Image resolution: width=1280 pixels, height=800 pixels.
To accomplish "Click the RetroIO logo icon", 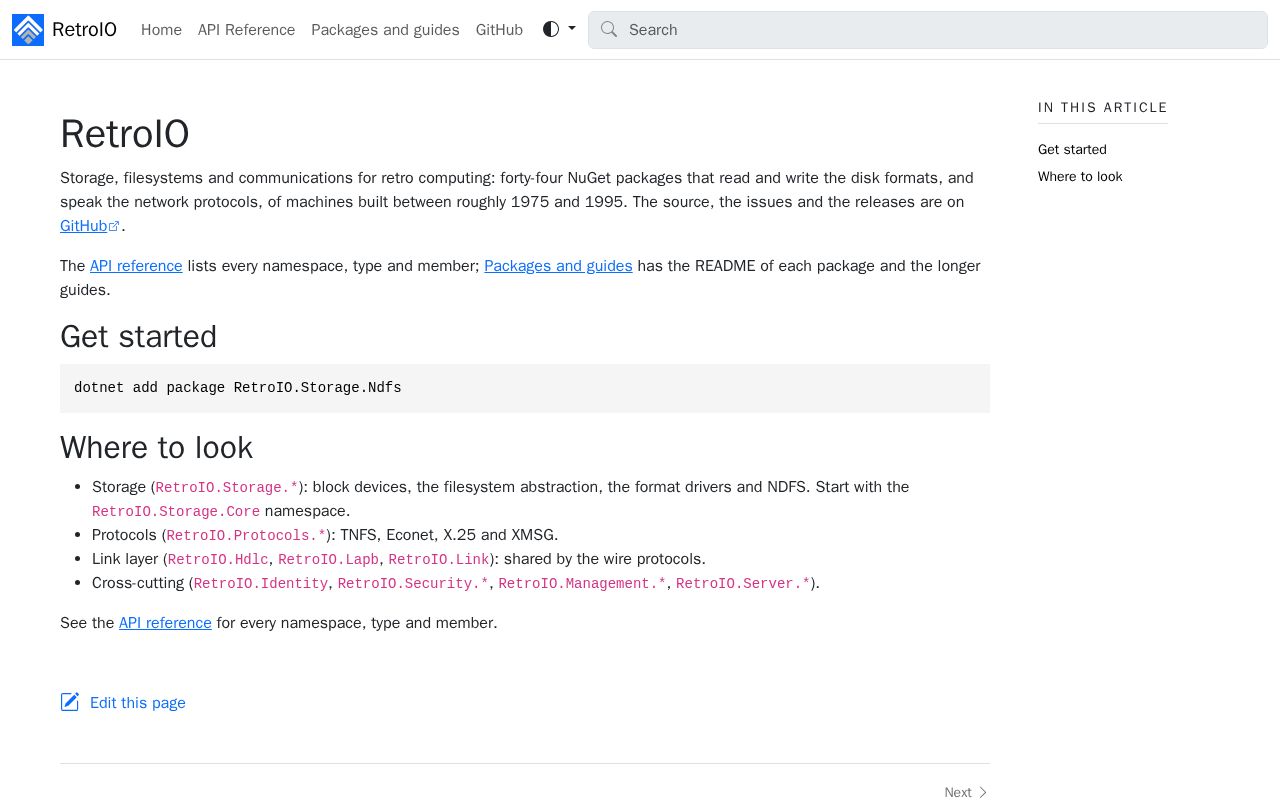I will point(28,30).
